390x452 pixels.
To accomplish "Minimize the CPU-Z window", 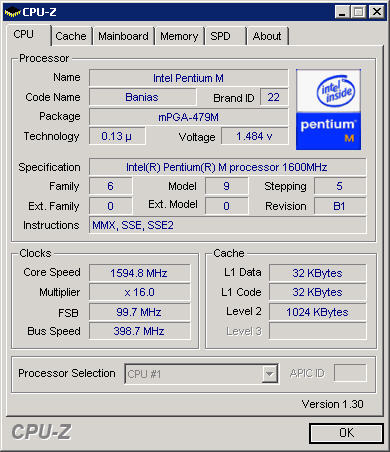I will coord(342,12).
